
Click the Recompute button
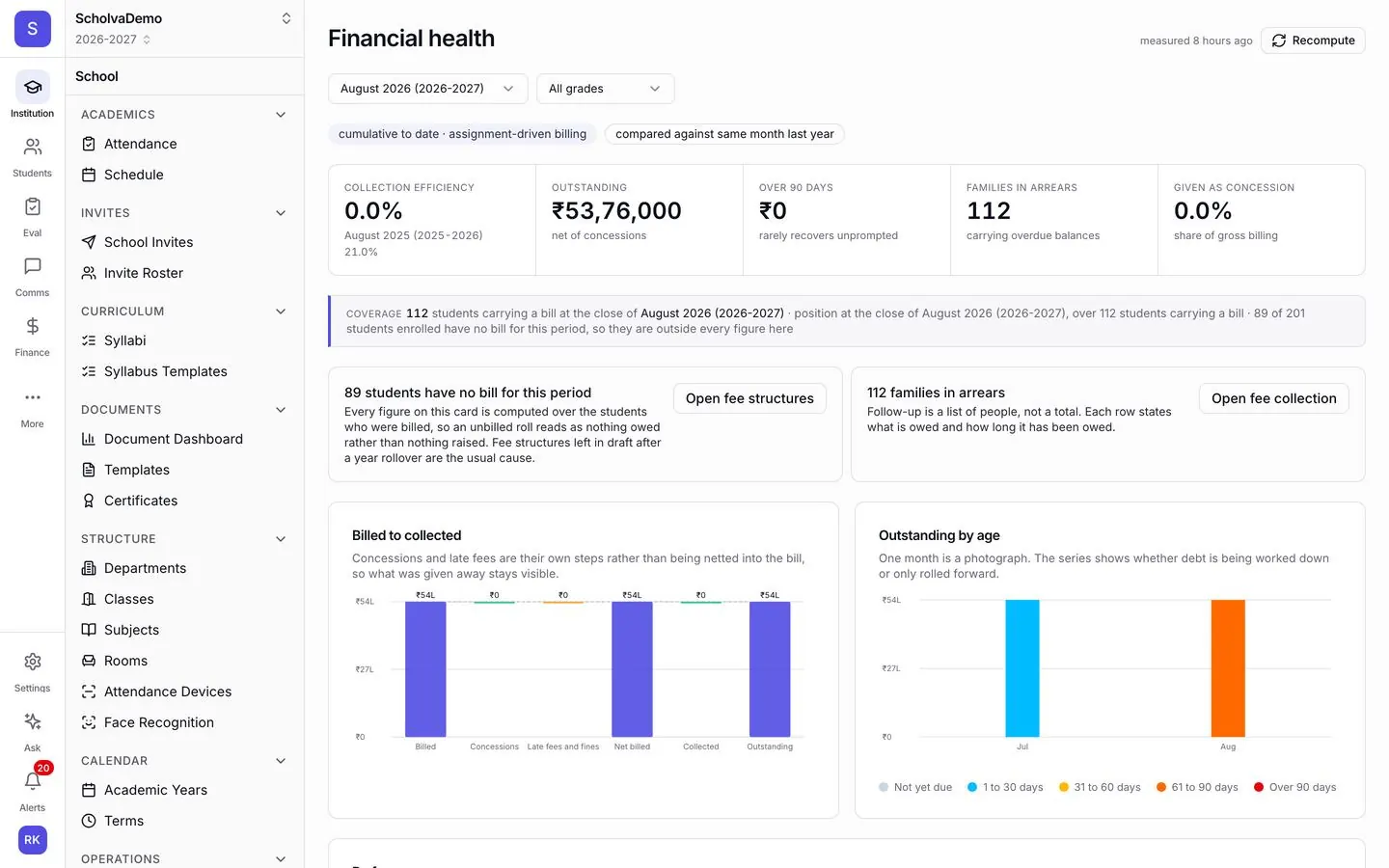(1313, 41)
